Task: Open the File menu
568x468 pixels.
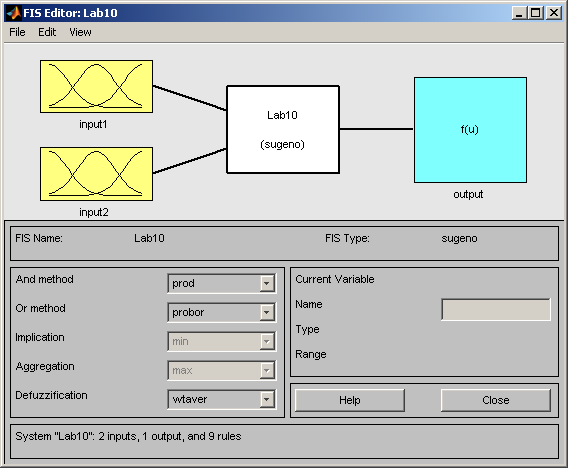Action: 17,32
